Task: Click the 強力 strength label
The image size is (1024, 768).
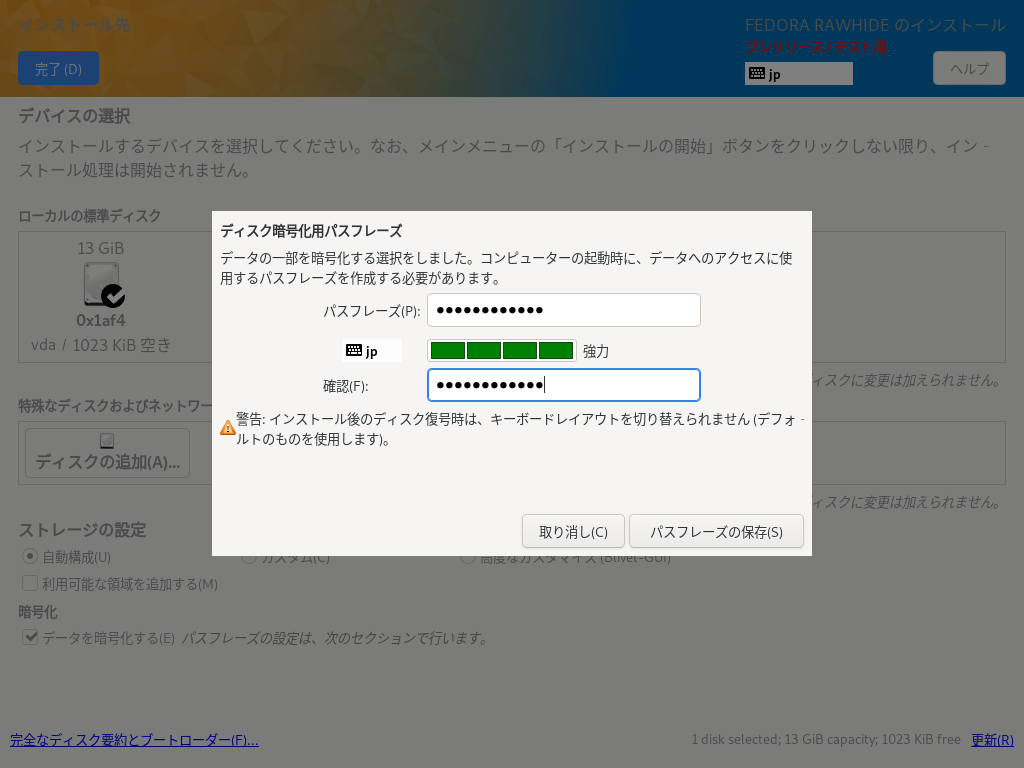Action: click(x=596, y=351)
